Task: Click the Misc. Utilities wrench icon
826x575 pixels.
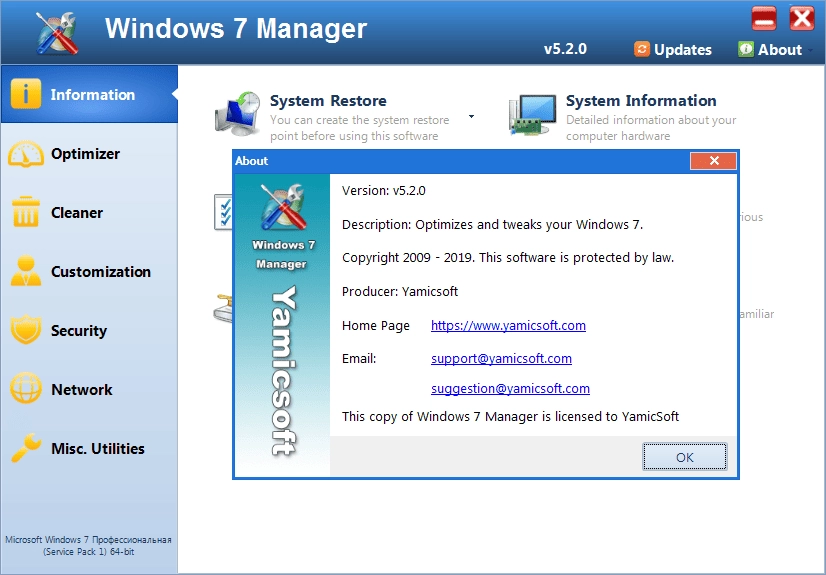Action: [25, 448]
